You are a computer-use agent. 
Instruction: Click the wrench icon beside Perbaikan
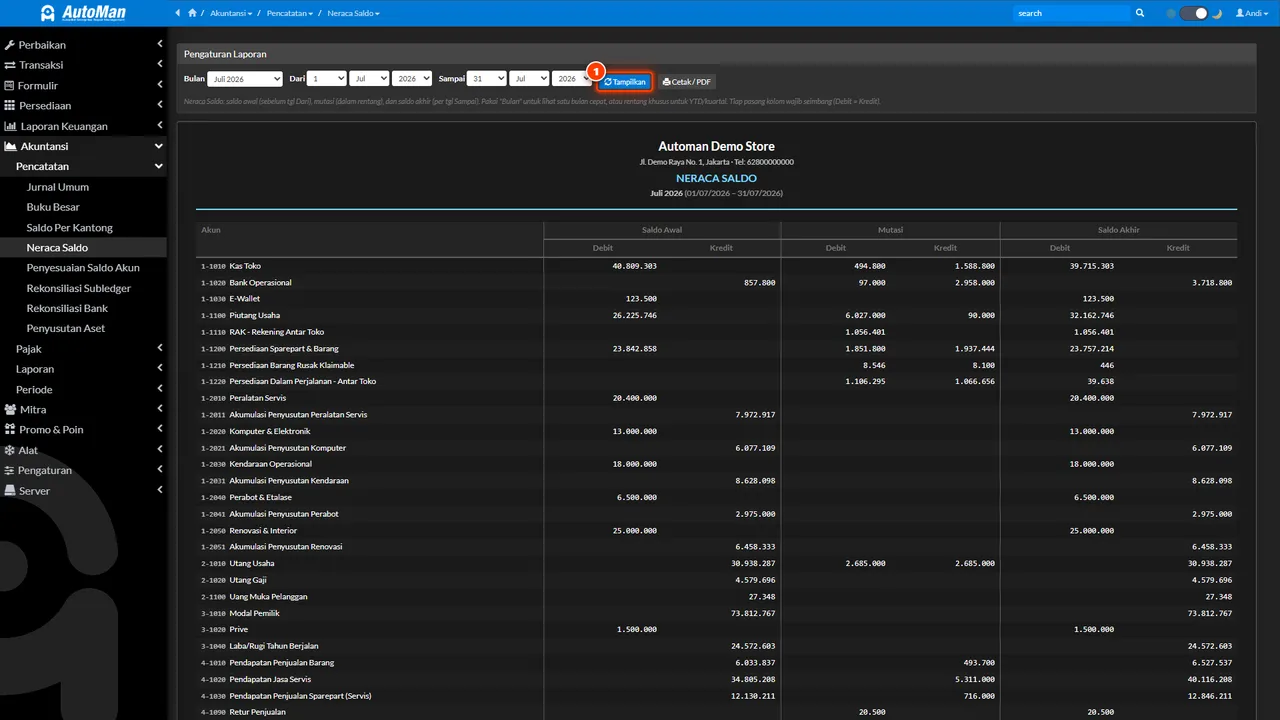[x=10, y=45]
